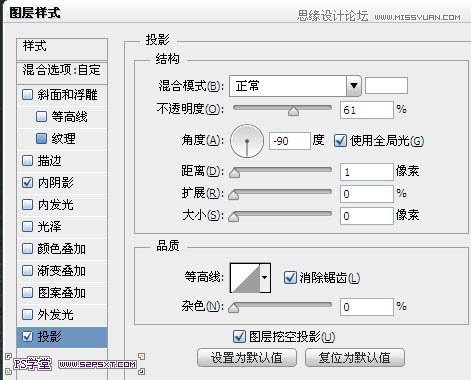
Task: Click the angle dial control
Action: point(247,141)
